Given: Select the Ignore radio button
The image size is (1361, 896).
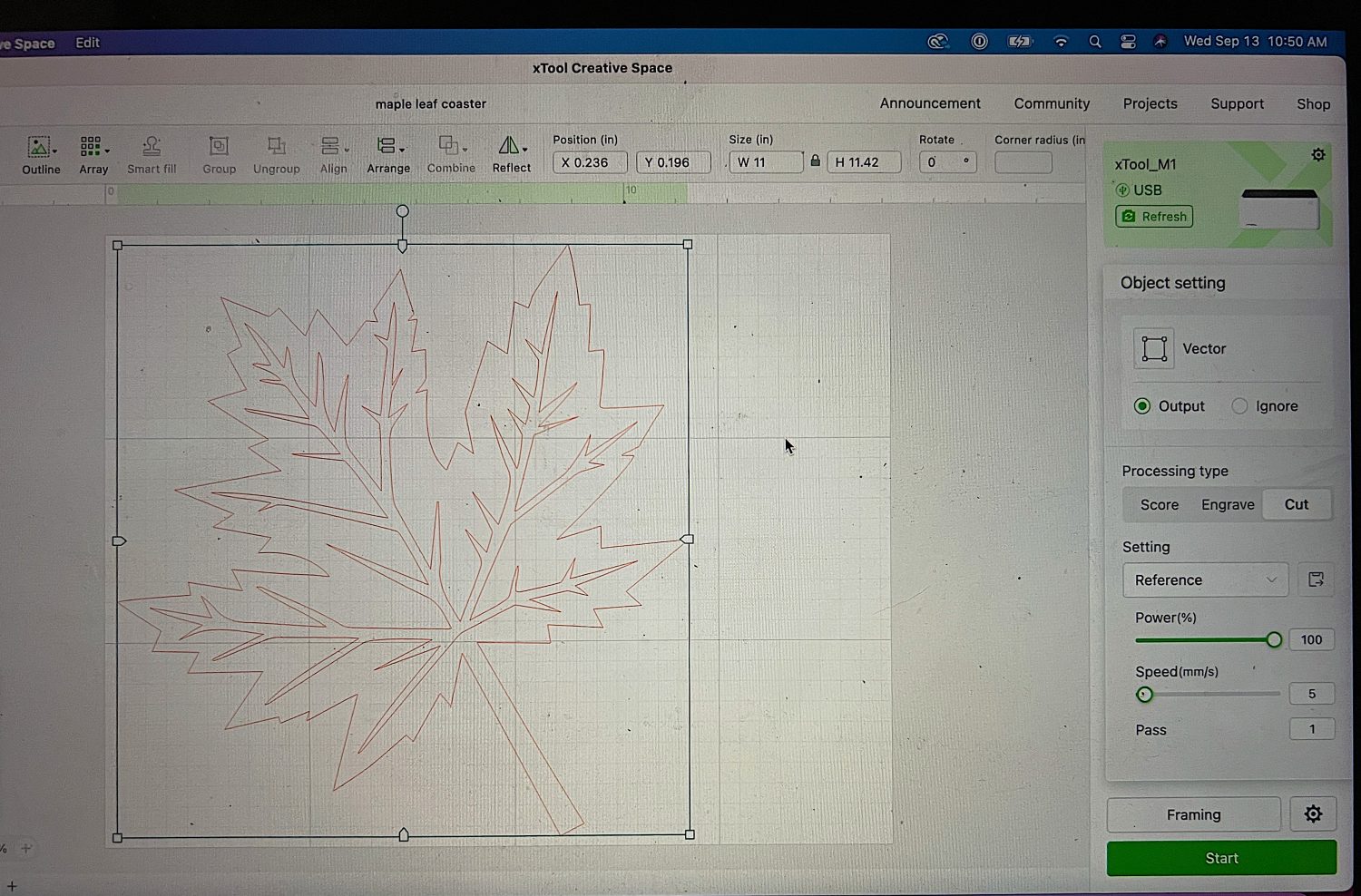Looking at the screenshot, I should [1239, 406].
